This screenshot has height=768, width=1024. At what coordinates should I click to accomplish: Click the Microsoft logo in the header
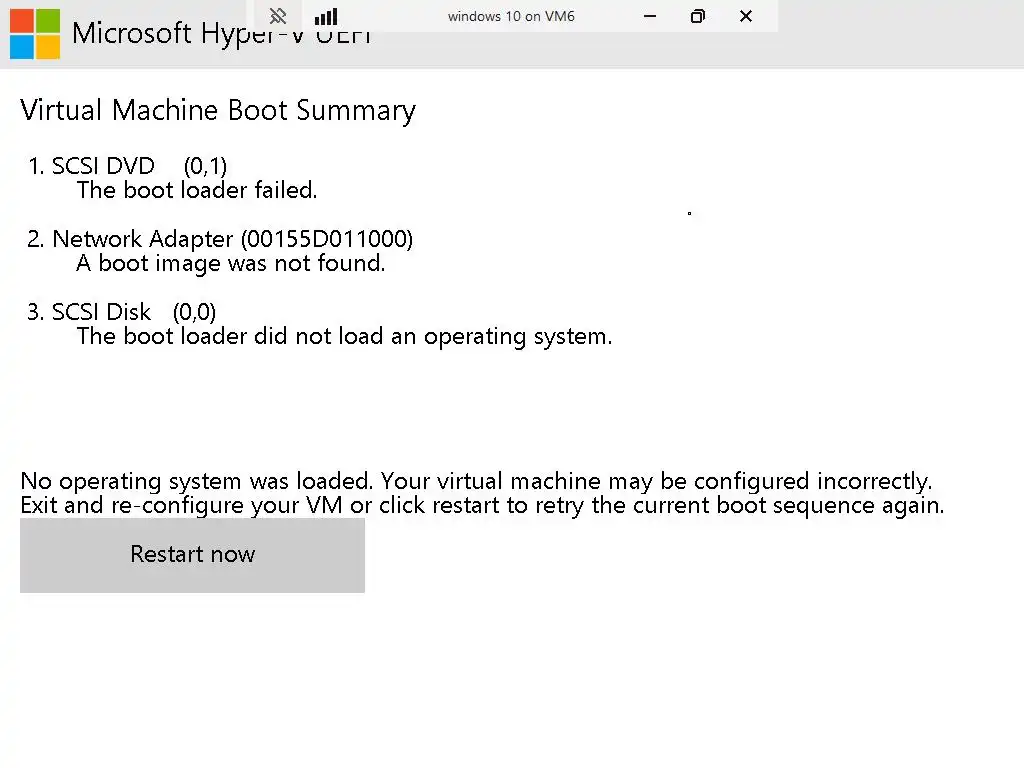35,34
